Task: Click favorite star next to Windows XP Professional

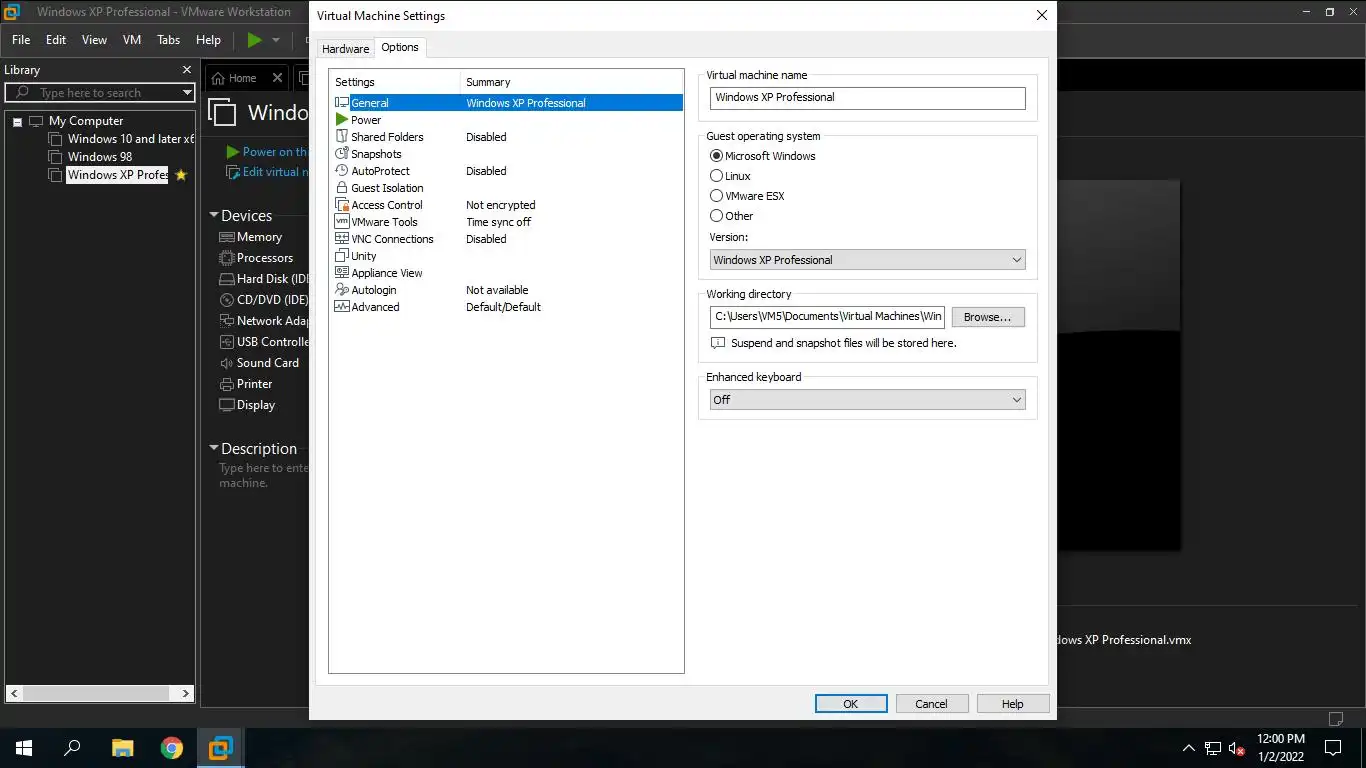Action: tap(181, 175)
